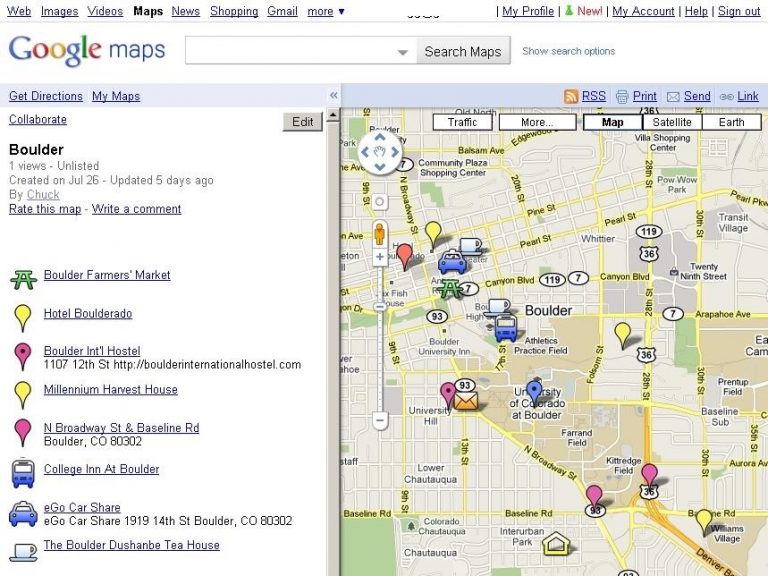
Task: Pan the map right with the arrow control
Action: [x=395, y=152]
